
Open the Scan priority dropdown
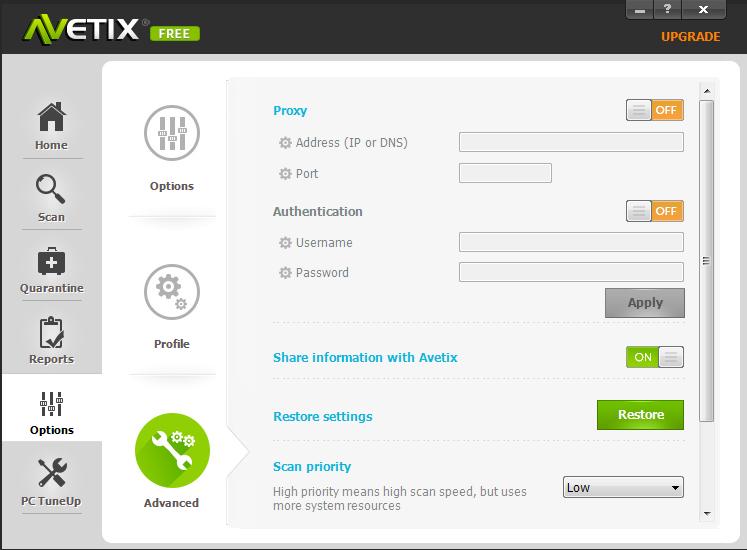622,488
